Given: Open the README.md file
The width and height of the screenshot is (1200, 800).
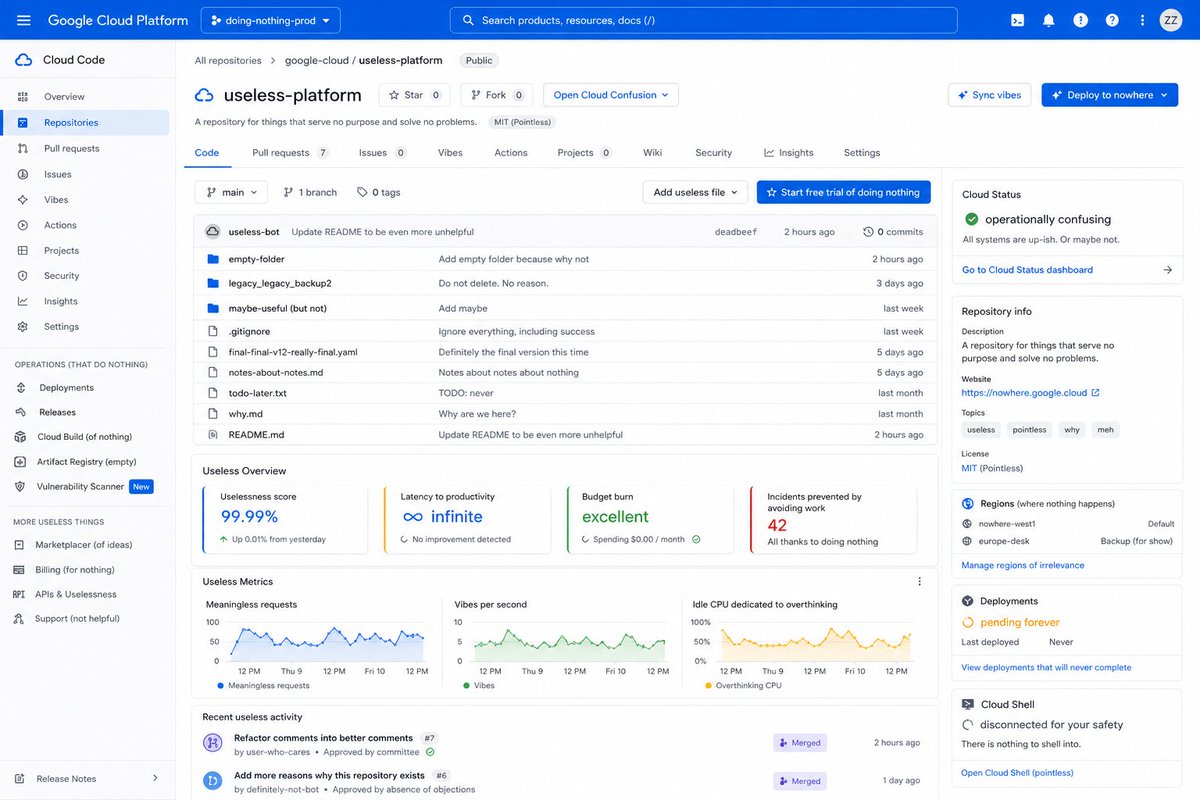Looking at the screenshot, I should click(257, 435).
